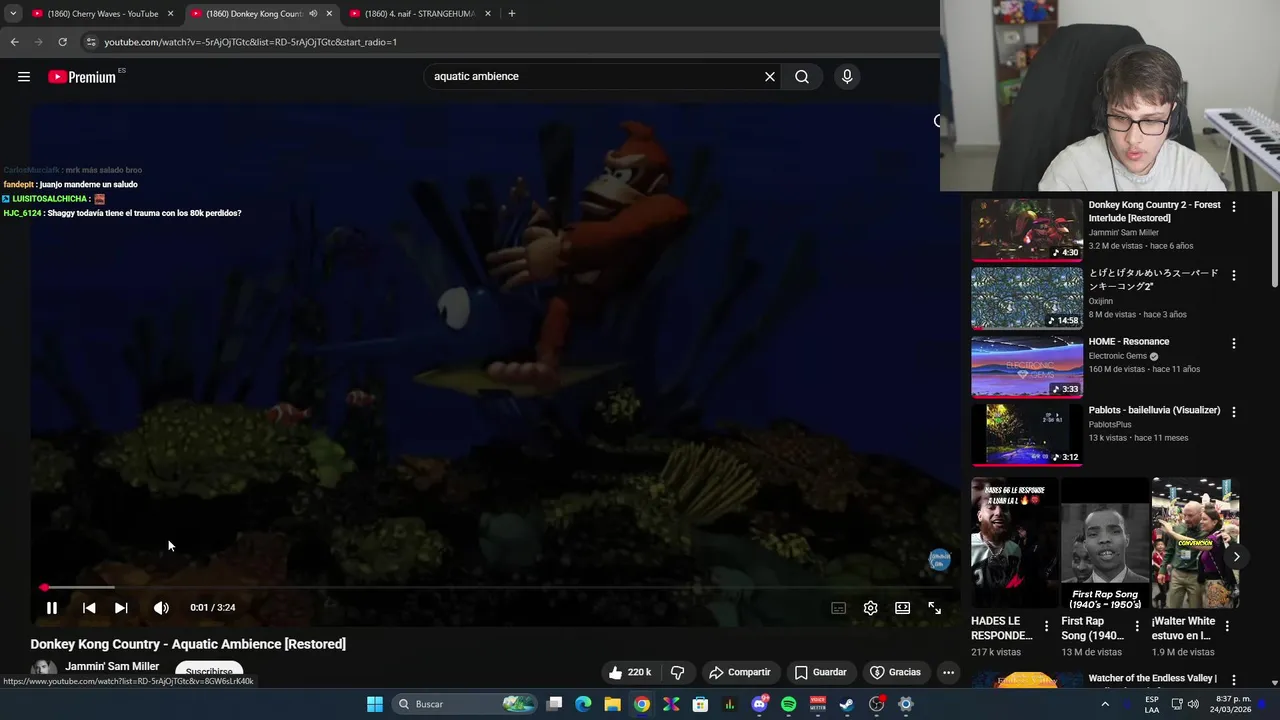Run the search with the magnifier button
The image size is (1280, 720).
click(x=802, y=77)
